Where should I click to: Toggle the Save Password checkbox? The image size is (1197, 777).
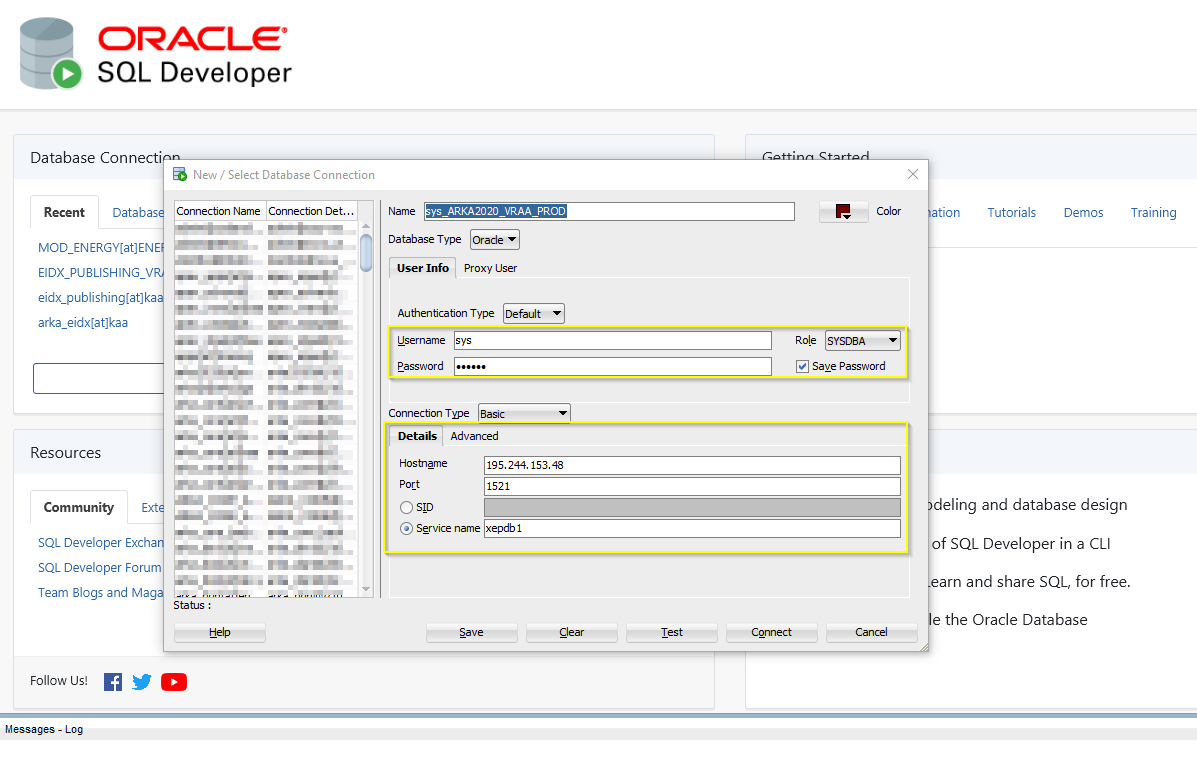(x=802, y=367)
